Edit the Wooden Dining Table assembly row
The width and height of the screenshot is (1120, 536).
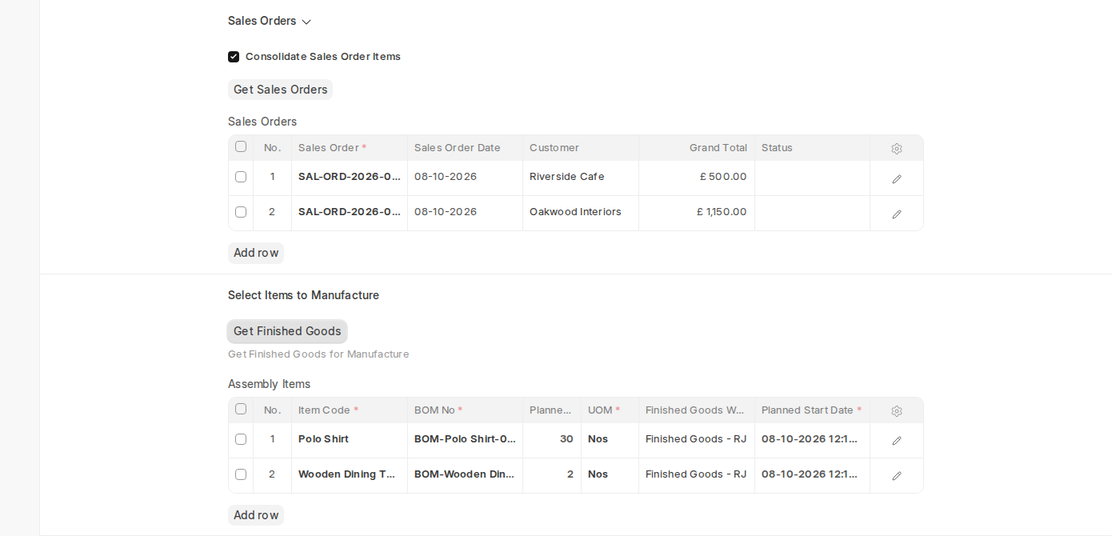click(896, 476)
